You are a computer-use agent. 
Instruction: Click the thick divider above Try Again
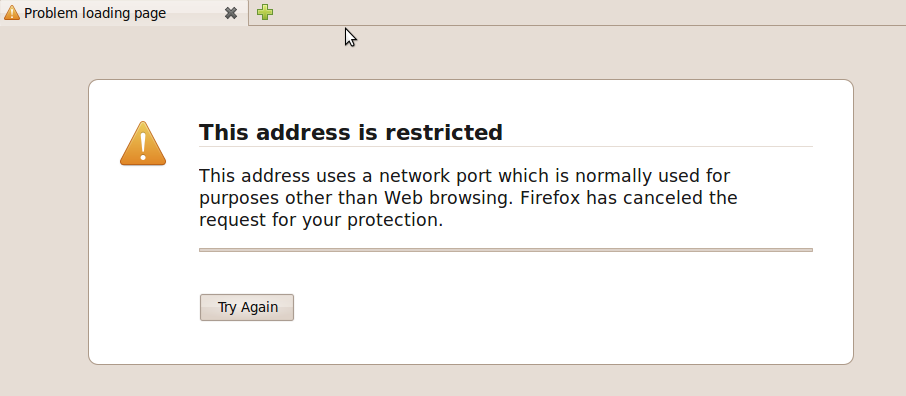pyautogui.click(x=506, y=250)
